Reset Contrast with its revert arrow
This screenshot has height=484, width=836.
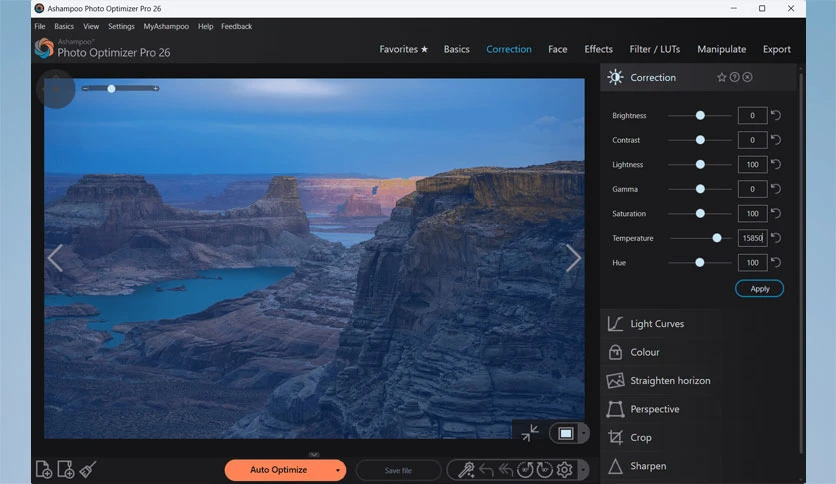coord(776,140)
